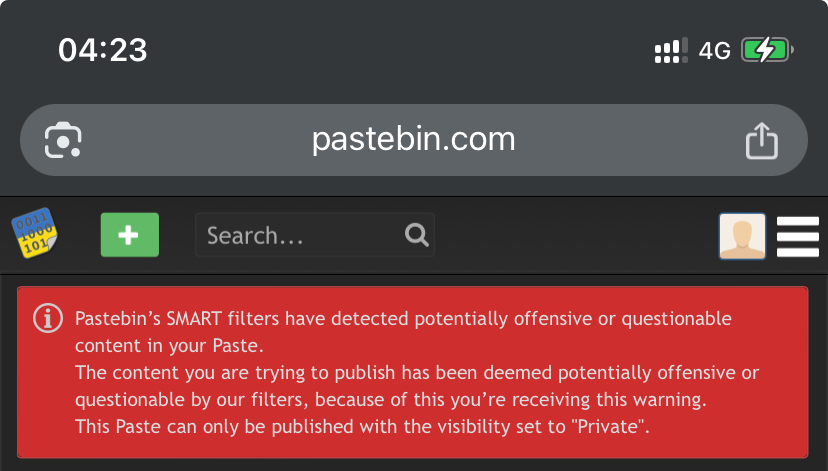This screenshot has height=471, width=828.
Task: Tap the camera lens search icon
Action: click(63, 140)
